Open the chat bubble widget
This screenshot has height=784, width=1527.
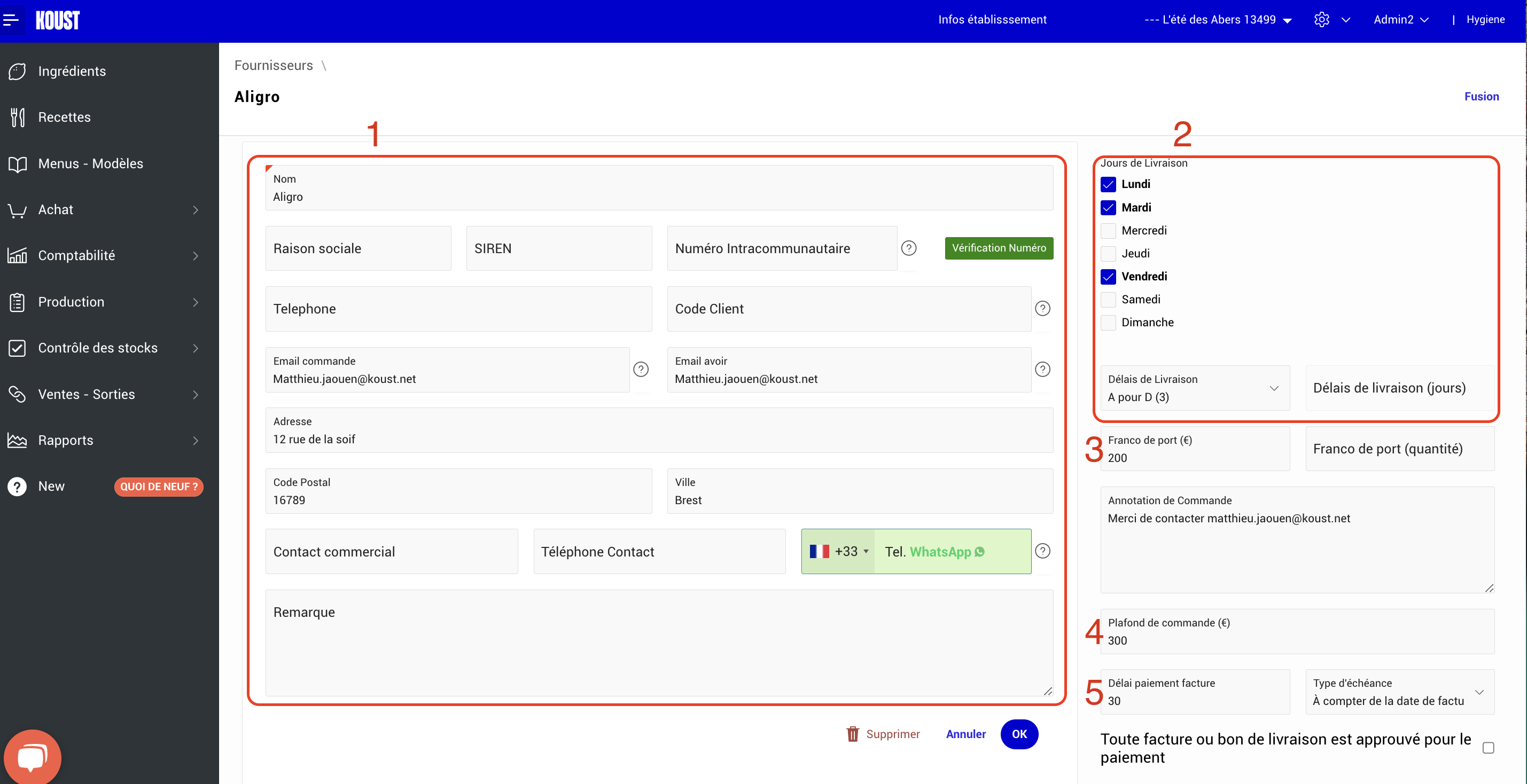32,757
